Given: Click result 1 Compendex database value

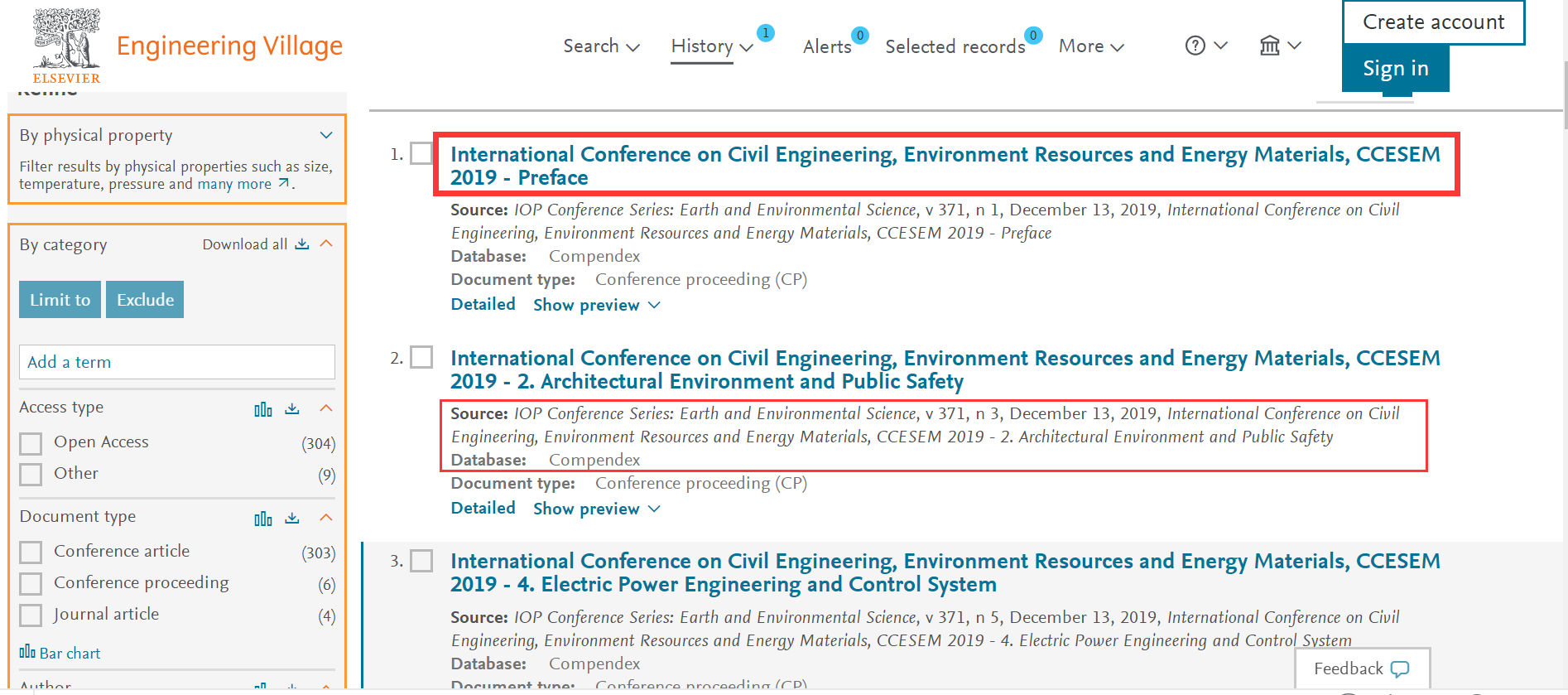Looking at the screenshot, I should (x=594, y=257).
